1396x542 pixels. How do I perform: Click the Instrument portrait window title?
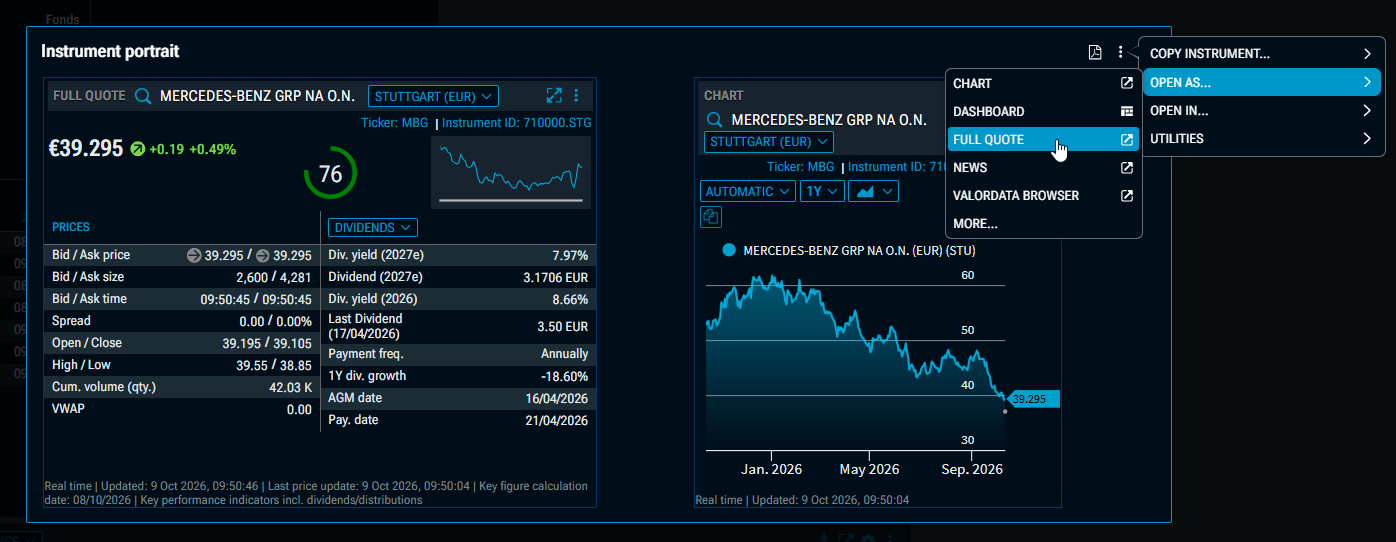pyautogui.click(x=110, y=51)
